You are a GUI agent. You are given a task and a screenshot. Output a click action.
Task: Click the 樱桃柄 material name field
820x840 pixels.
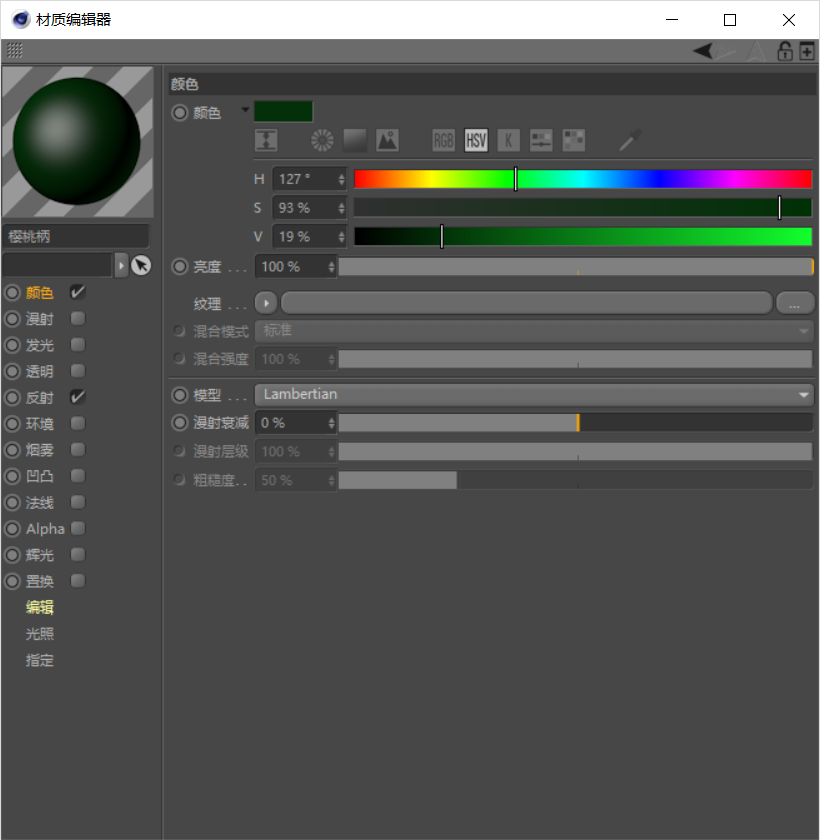[76, 237]
